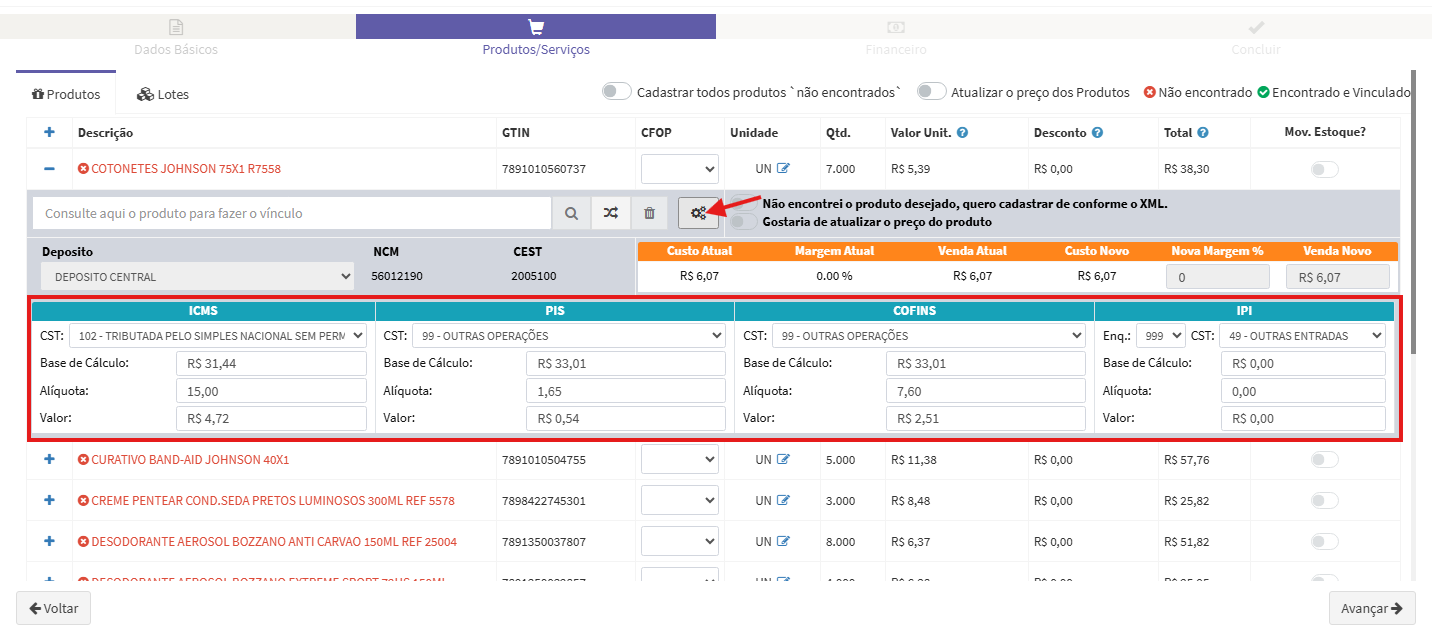Enable Atualizar o preço dos Produtos switch
The height and width of the screenshot is (642, 1432).
coord(932,92)
